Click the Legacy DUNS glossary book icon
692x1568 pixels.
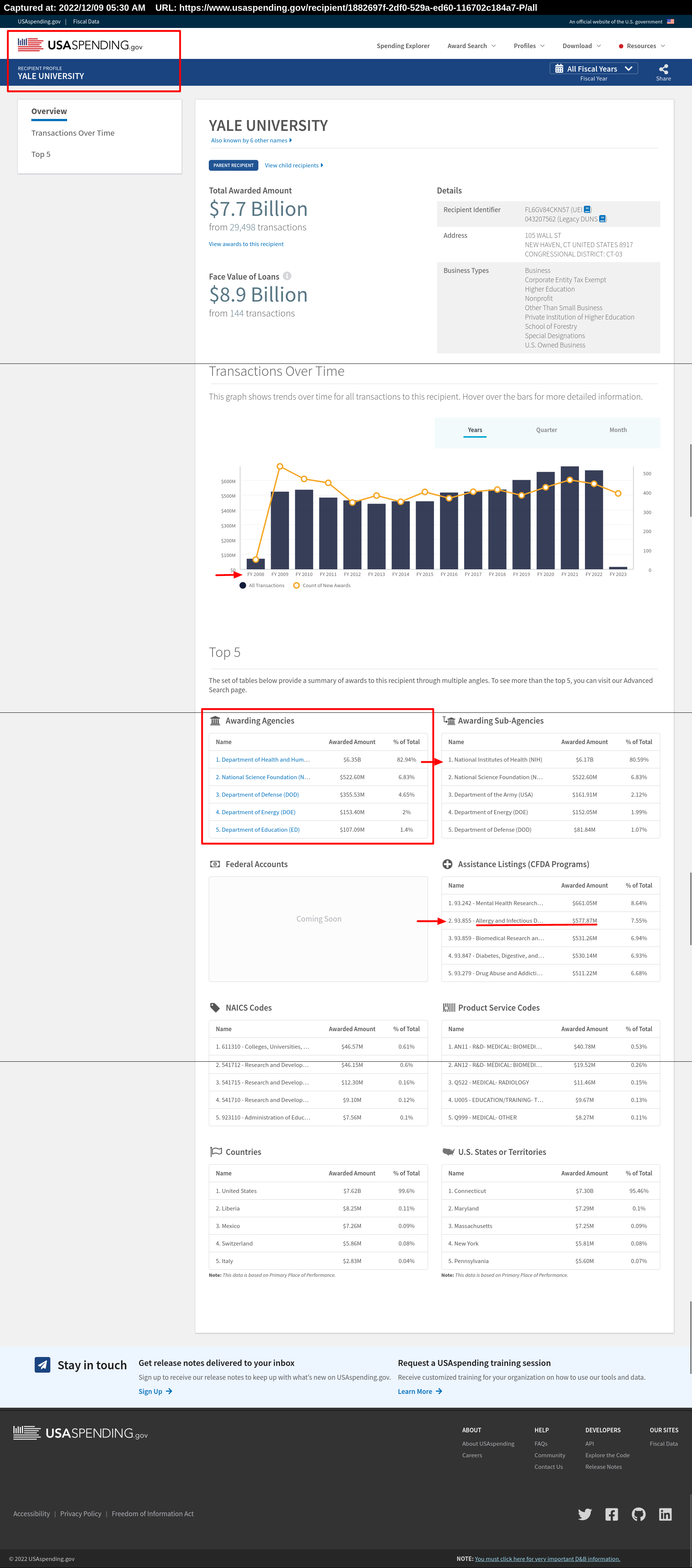(603, 219)
